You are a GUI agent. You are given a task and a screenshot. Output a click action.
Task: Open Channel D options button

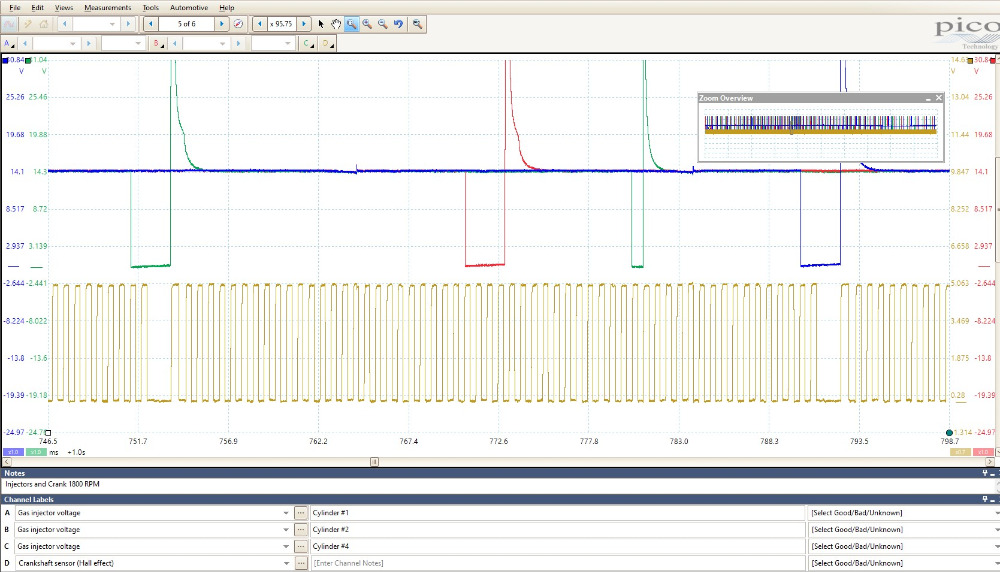pyautogui.click(x=326, y=44)
